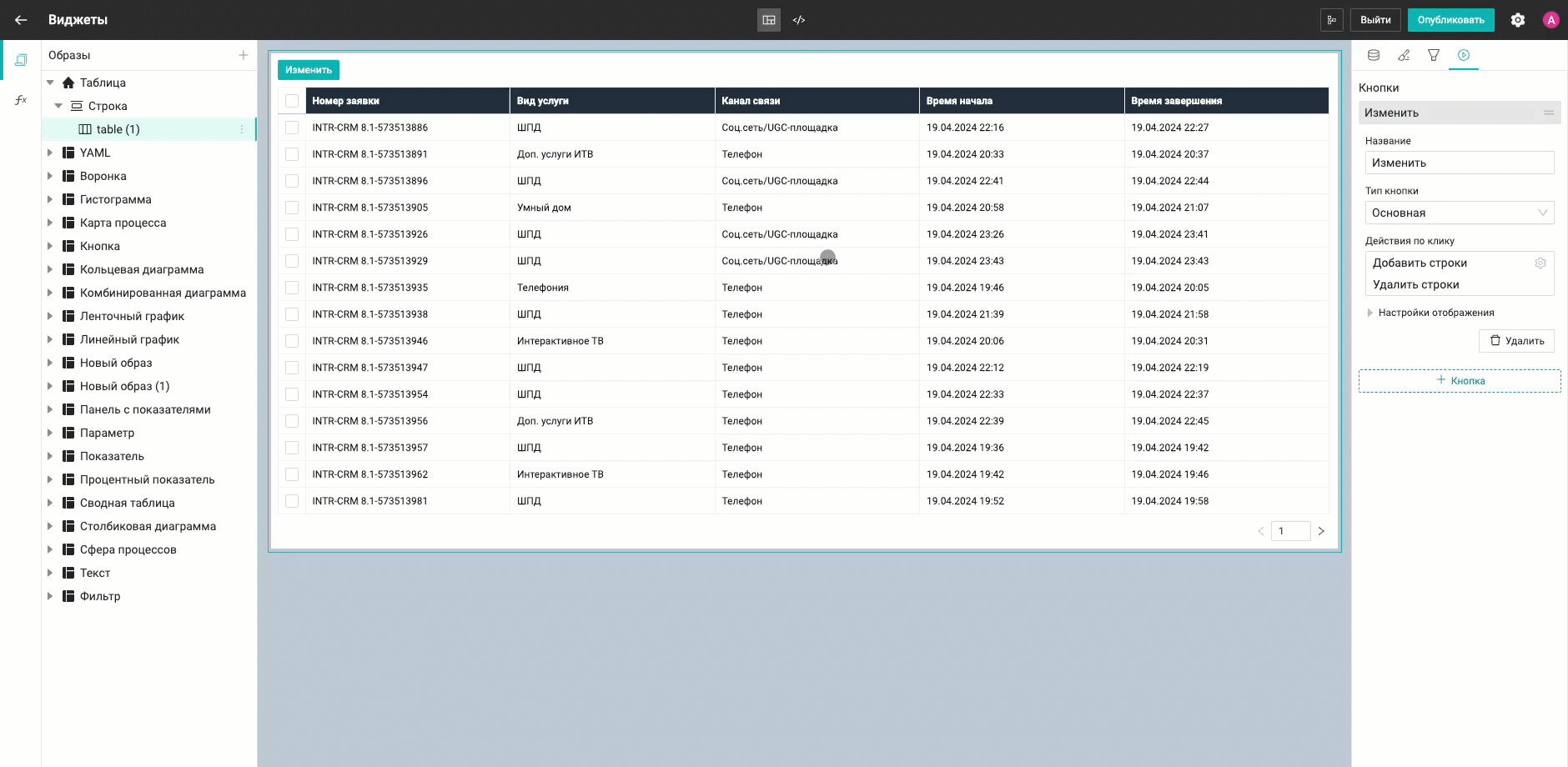The image size is (1568, 767).
Task: Open the data source tab in the right panel
Action: pyautogui.click(x=1374, y=55)
